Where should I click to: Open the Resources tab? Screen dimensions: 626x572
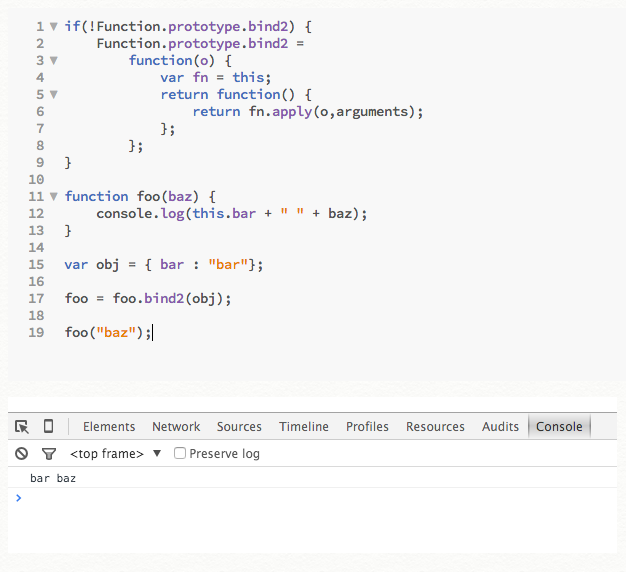435,427
